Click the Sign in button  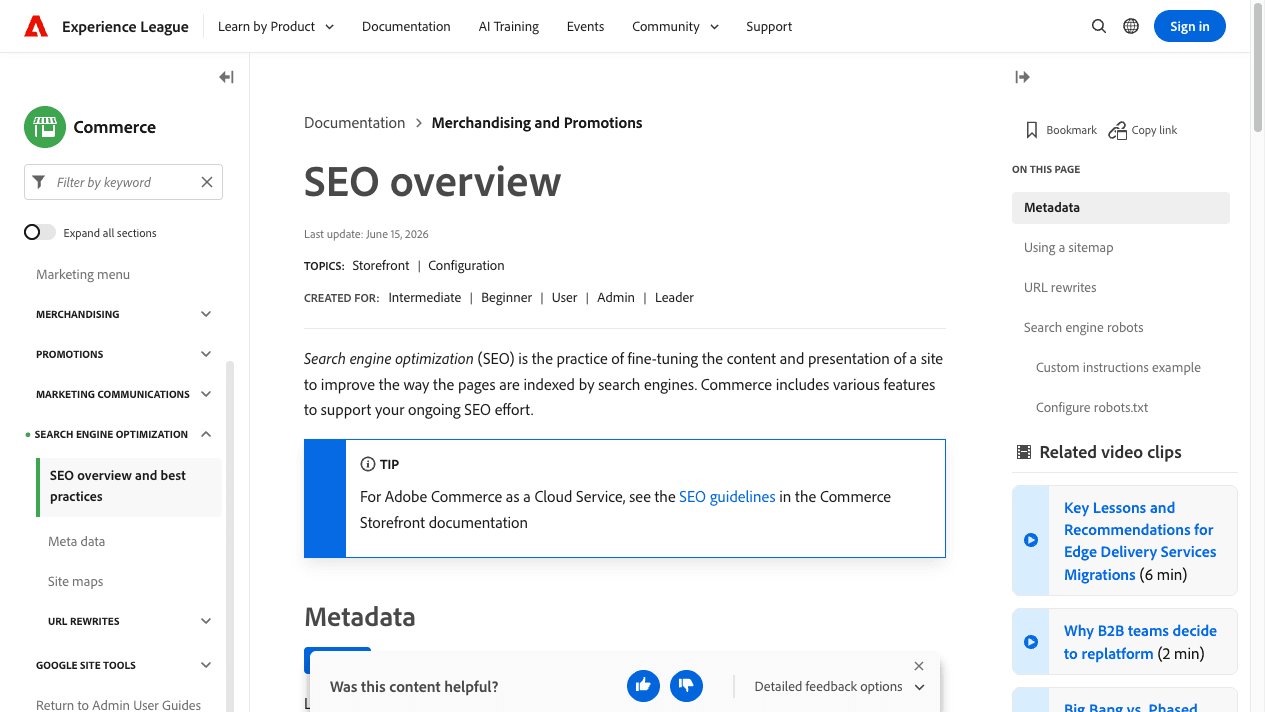[x=1190, y=26]
